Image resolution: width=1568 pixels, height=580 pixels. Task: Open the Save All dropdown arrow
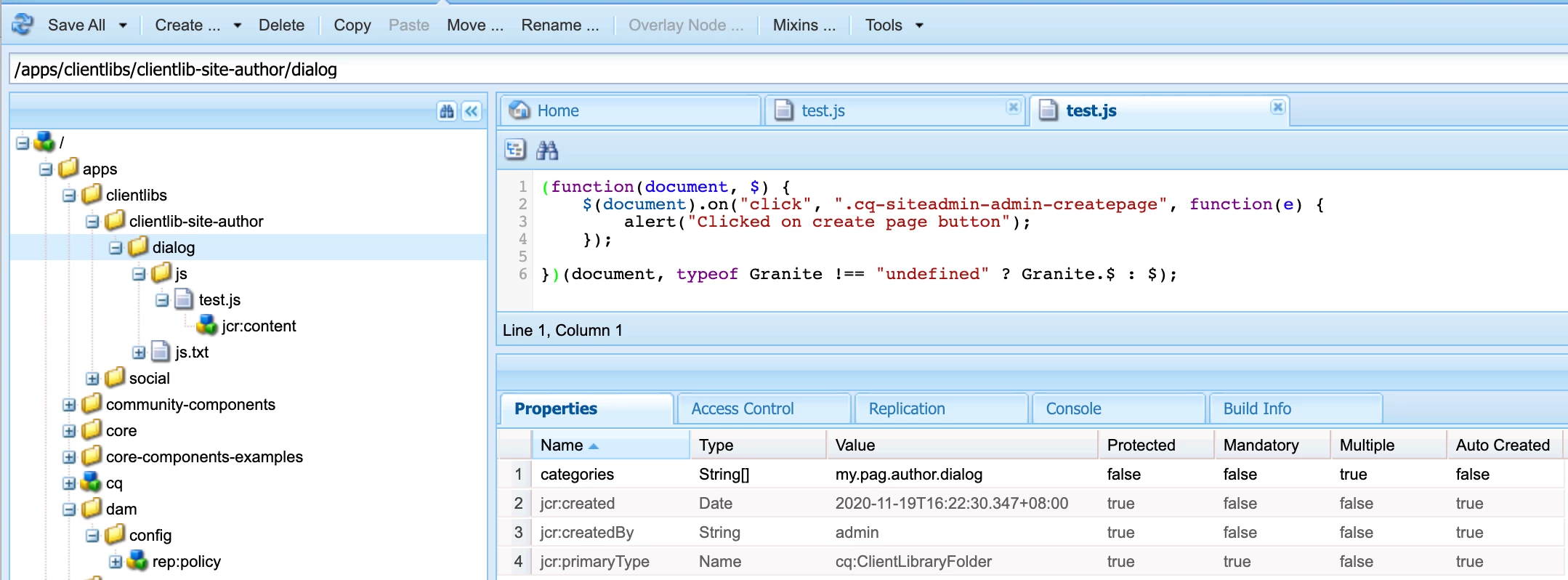(x=123, y=25)
